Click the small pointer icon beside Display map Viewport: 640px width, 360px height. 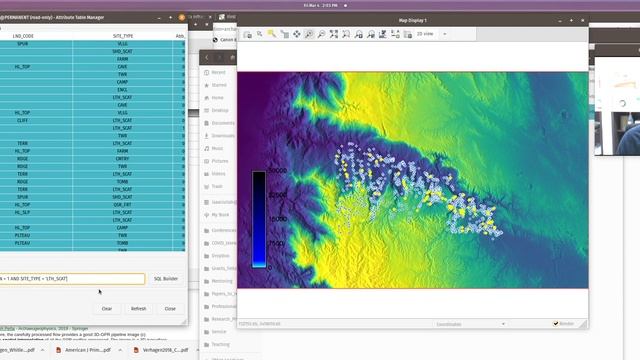[260, 34]
